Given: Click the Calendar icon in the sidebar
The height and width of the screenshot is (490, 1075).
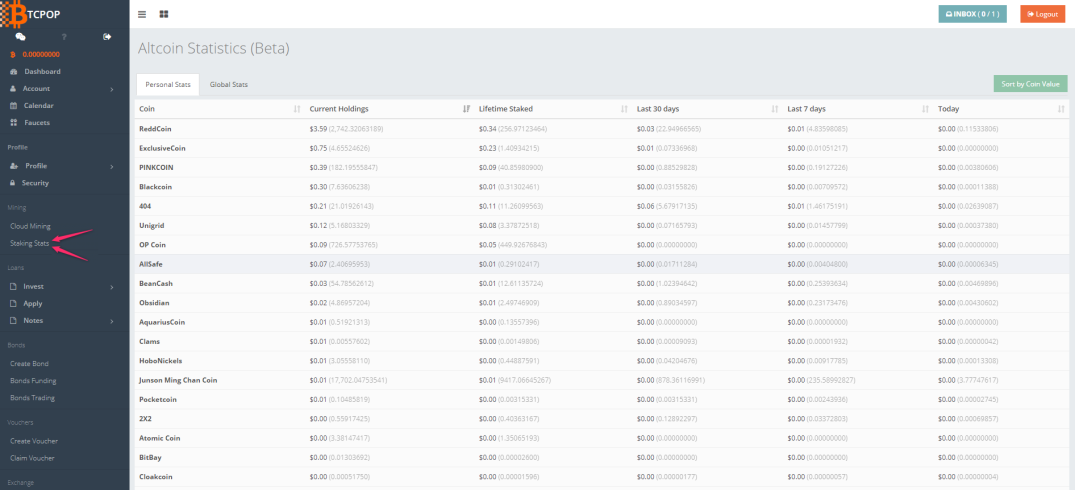Looking at the screenshot, I should 13,106.
